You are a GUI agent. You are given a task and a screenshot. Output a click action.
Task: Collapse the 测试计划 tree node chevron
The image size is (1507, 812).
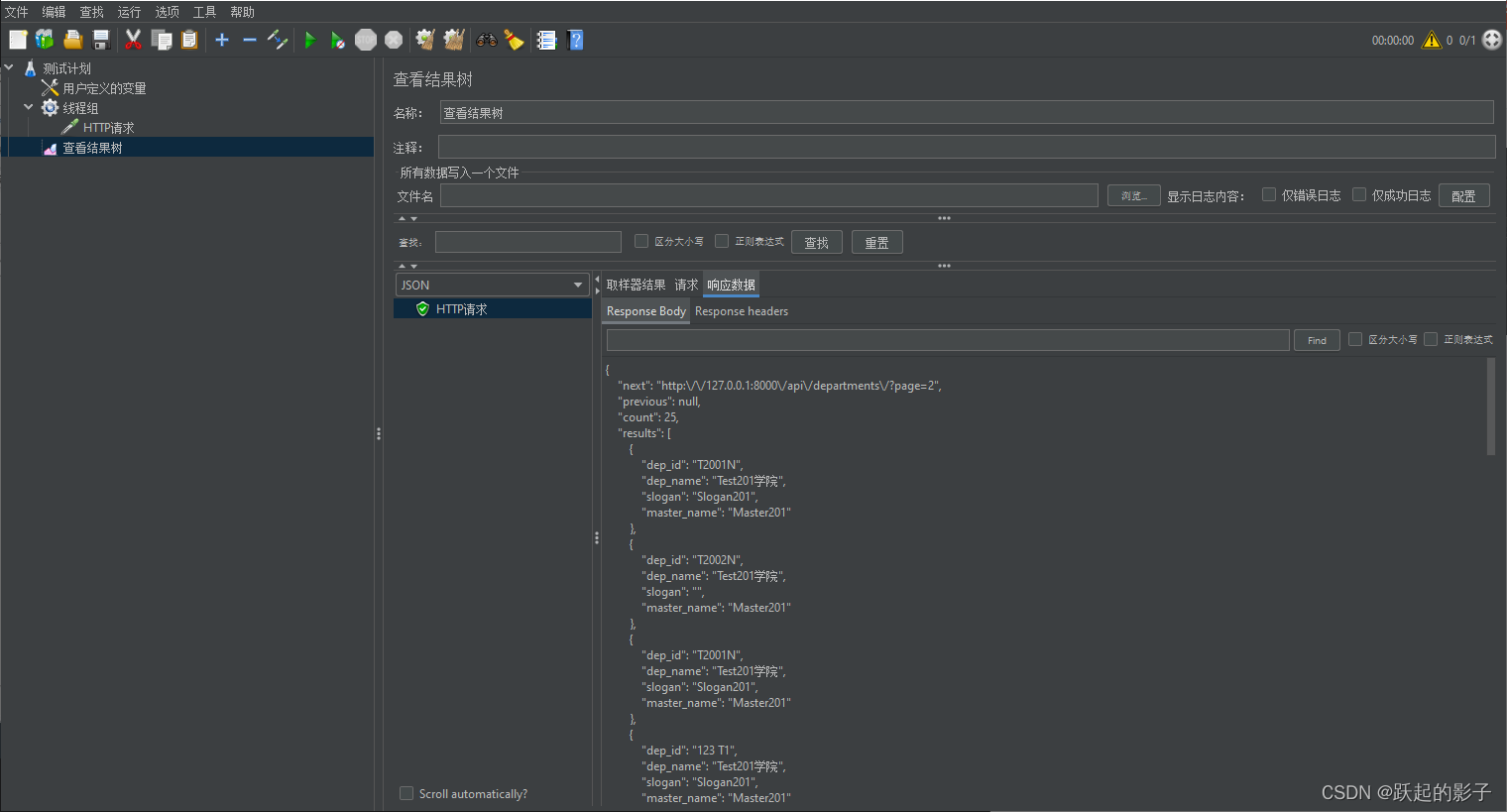(9, 67)
